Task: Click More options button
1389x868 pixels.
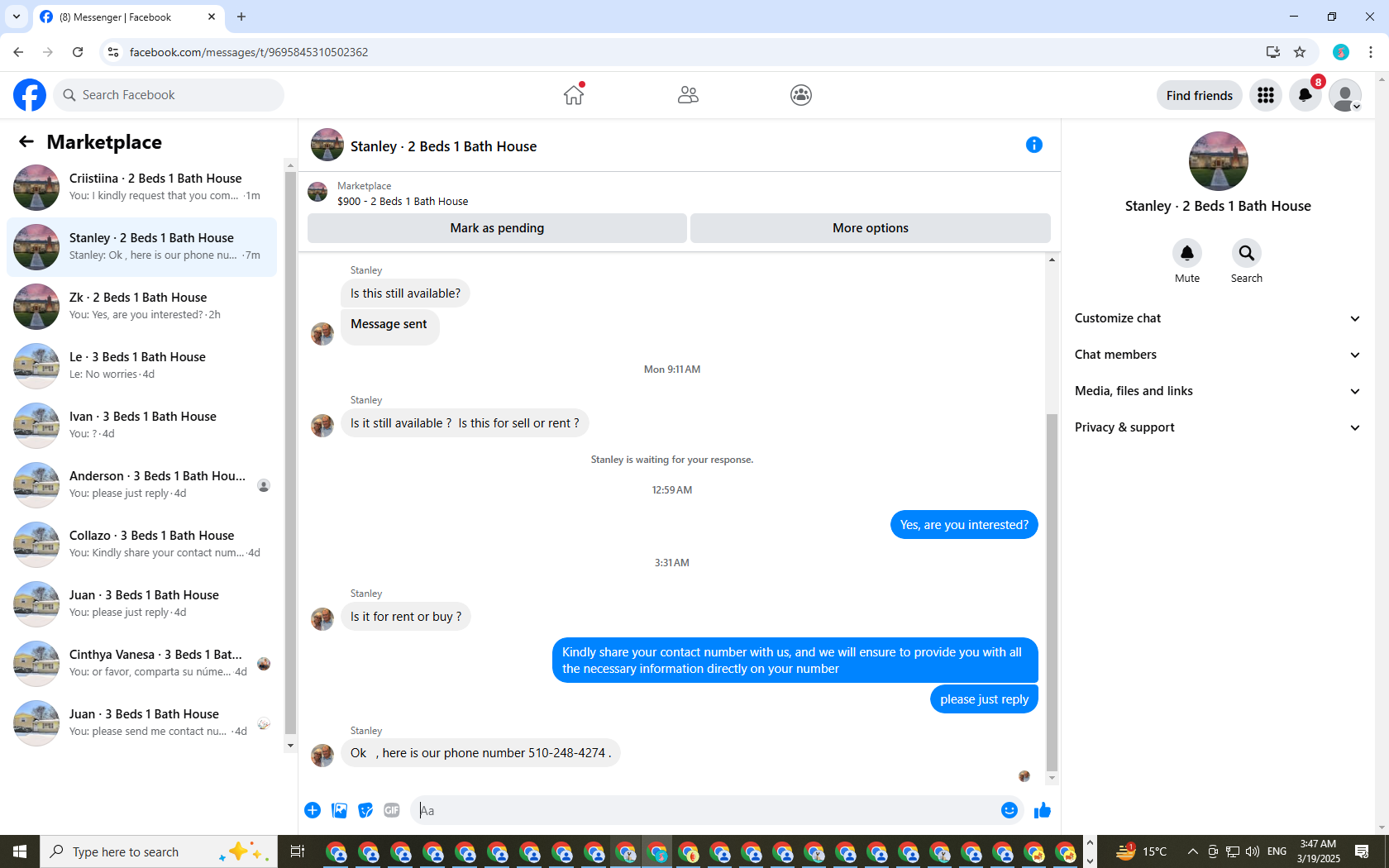Action: (871, 228)
